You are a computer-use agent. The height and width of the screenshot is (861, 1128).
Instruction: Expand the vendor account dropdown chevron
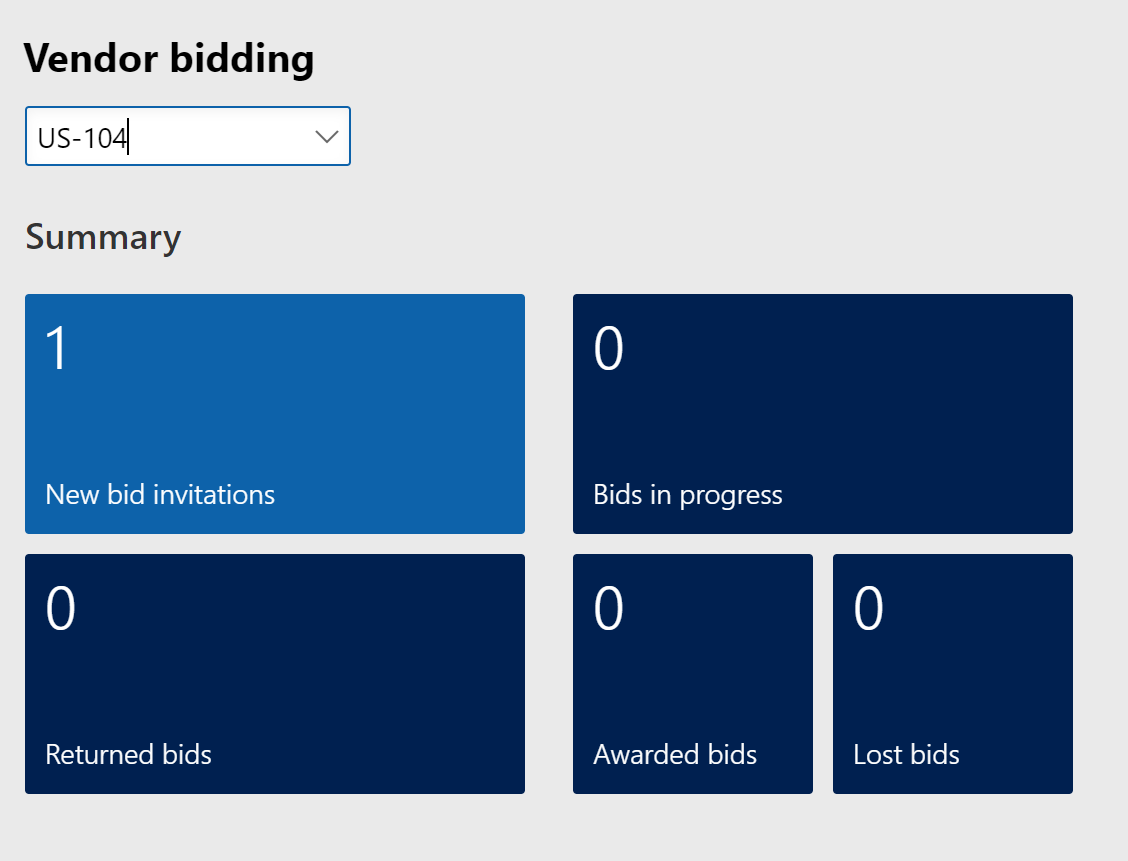pyautogui.click(x=326, y=137)
